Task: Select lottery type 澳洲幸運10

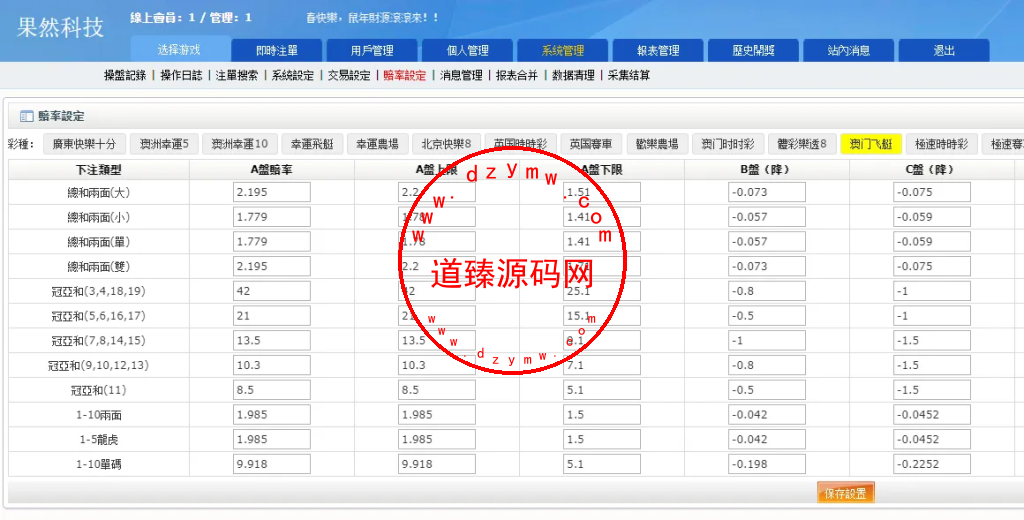Action: click(x=240, y=144)
